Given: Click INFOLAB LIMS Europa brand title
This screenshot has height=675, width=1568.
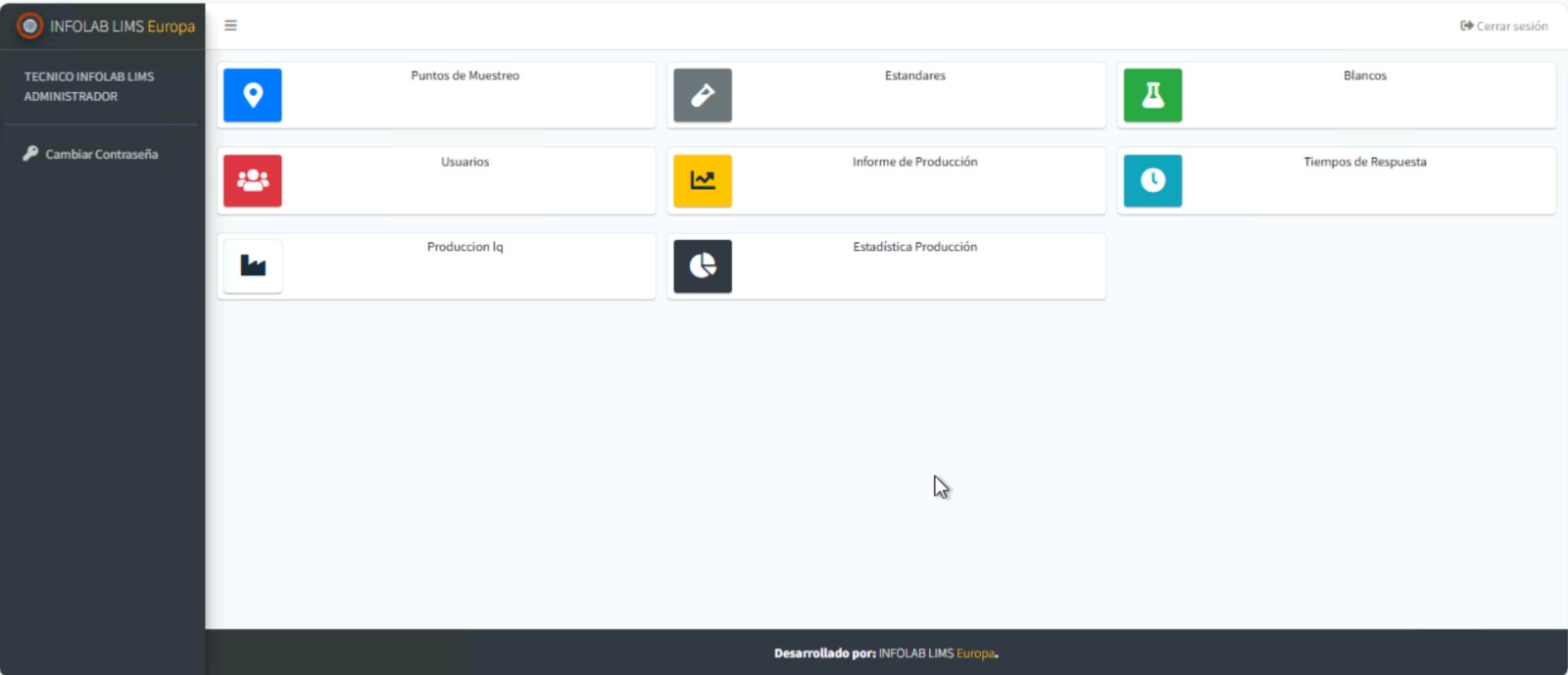Looking at the screenshot, I should [x=122, y=26].
